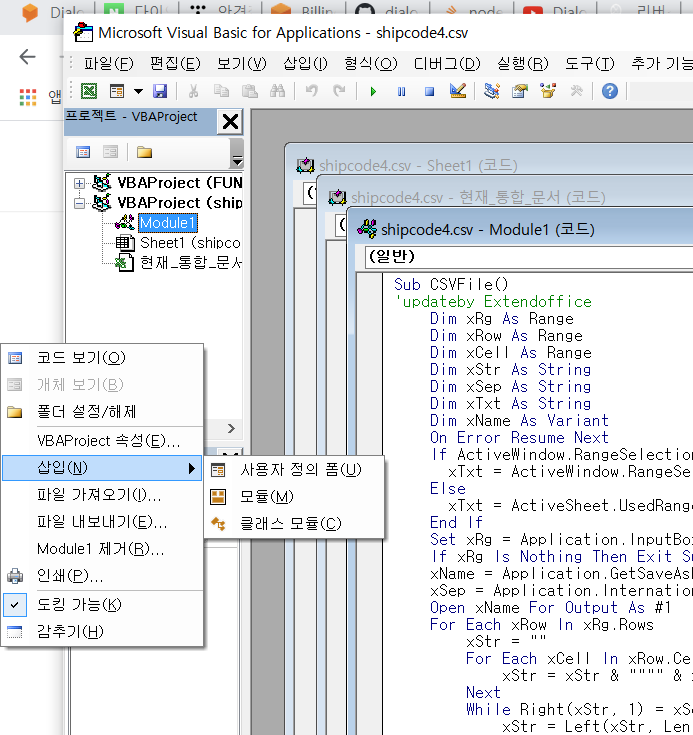Insert 클래스 모듈(C) from submenu
693x735 pixels.
point(294,524)
